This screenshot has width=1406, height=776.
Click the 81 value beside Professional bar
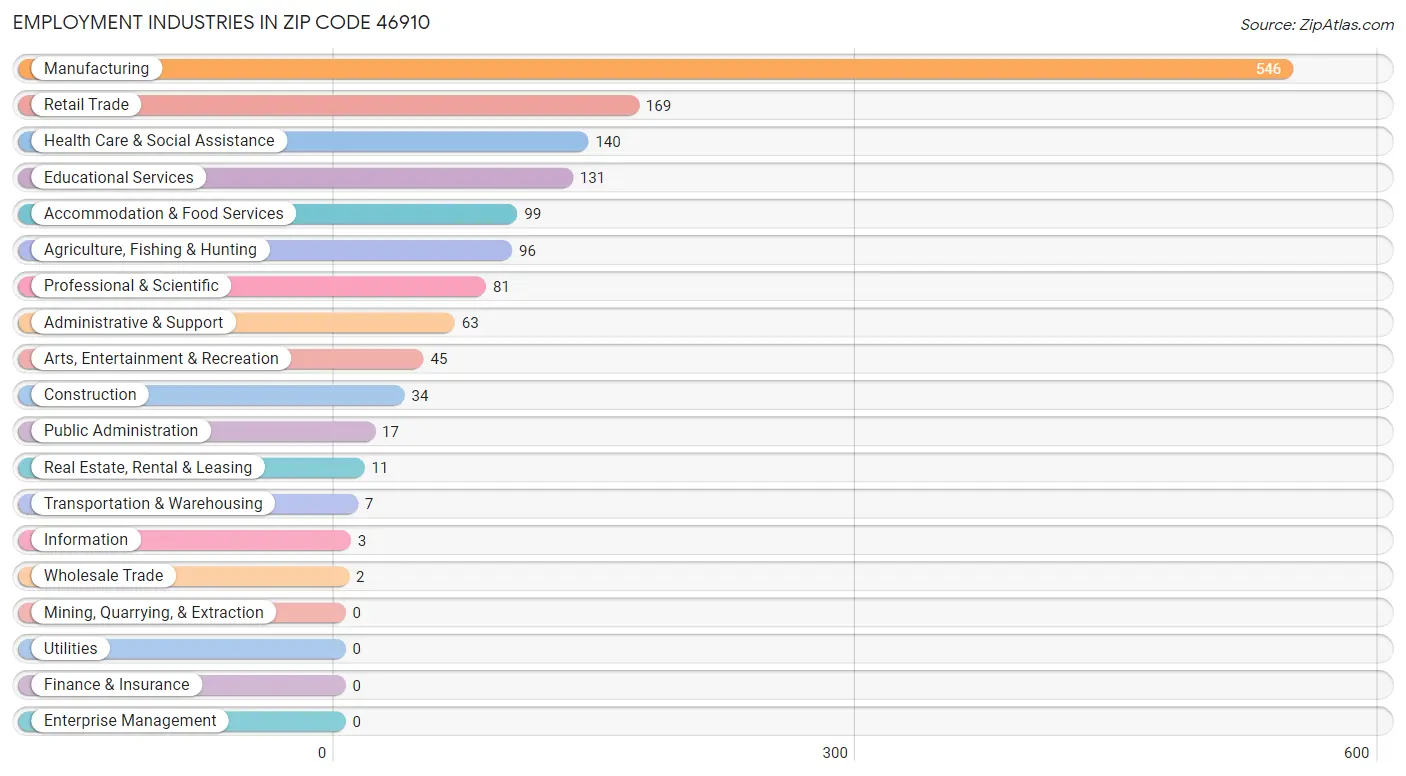point(501,287)
